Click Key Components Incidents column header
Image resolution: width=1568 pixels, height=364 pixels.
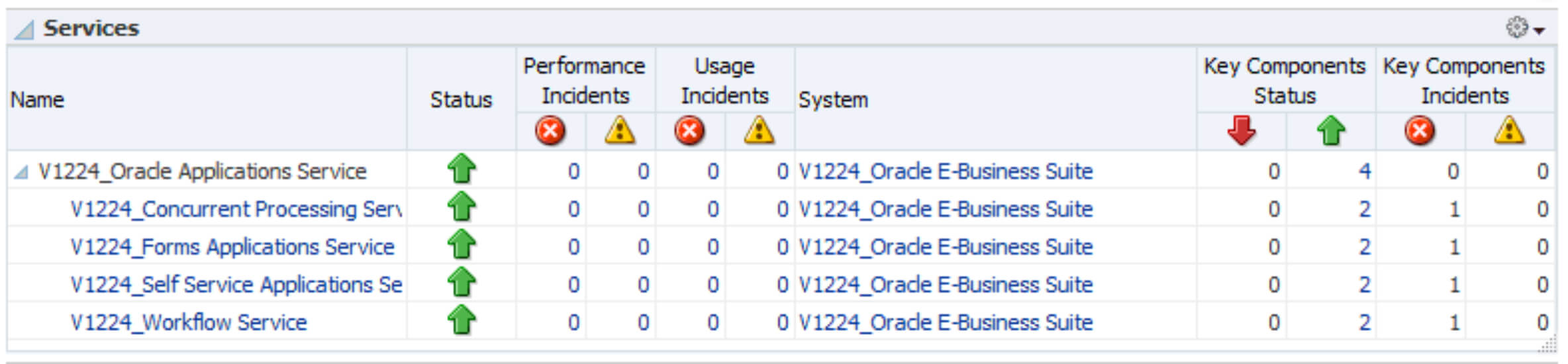[x=1465, y=80]
